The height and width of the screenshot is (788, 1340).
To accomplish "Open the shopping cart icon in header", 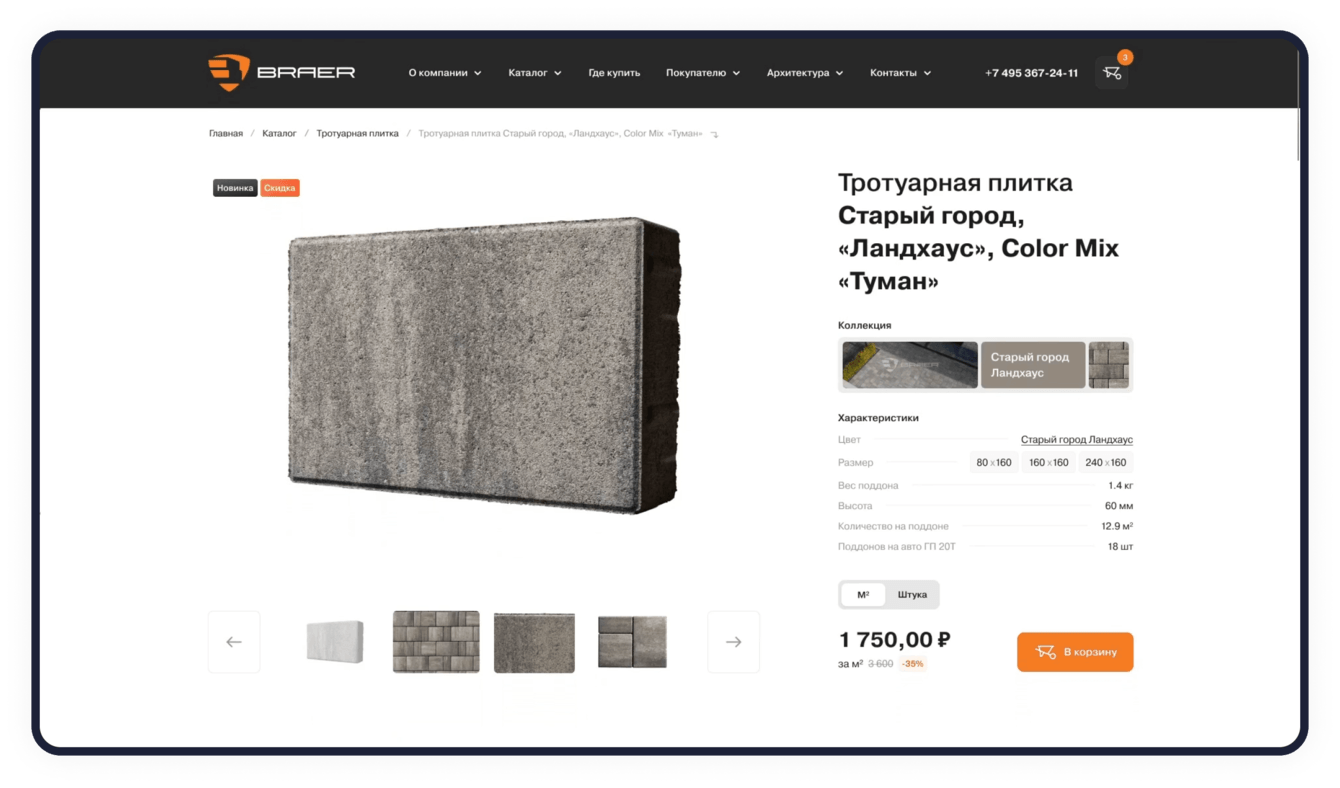I will click(x=1112, y=73).
